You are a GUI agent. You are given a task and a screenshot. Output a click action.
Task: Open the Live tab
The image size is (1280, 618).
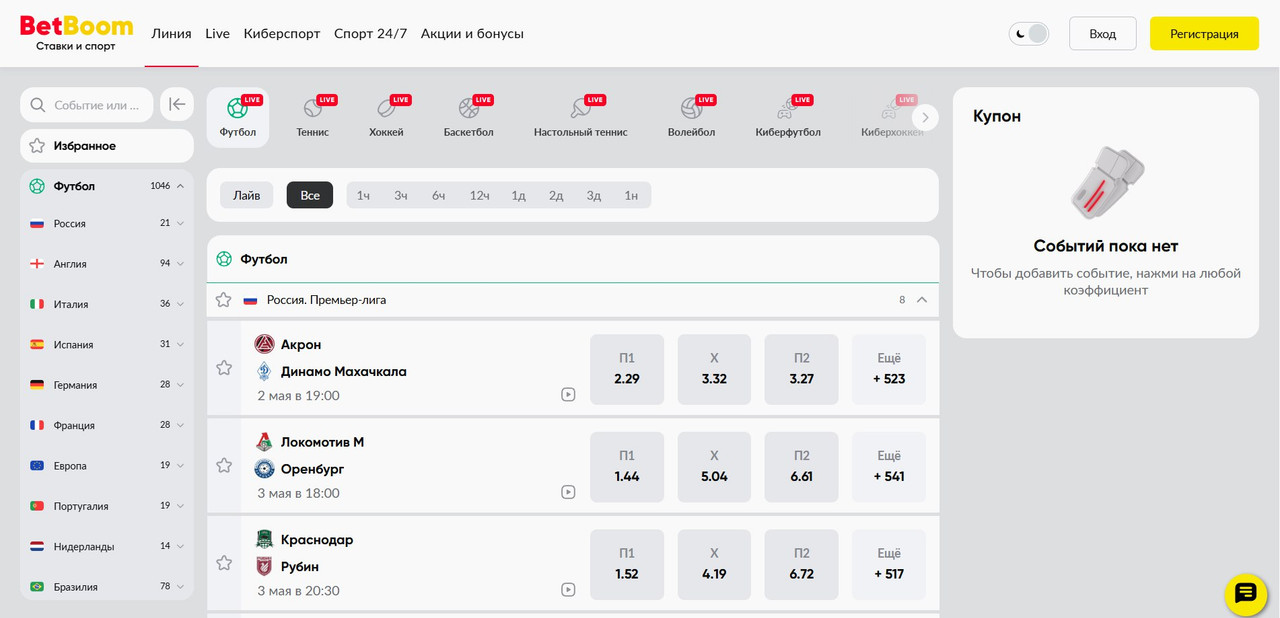tap(217, 34)
